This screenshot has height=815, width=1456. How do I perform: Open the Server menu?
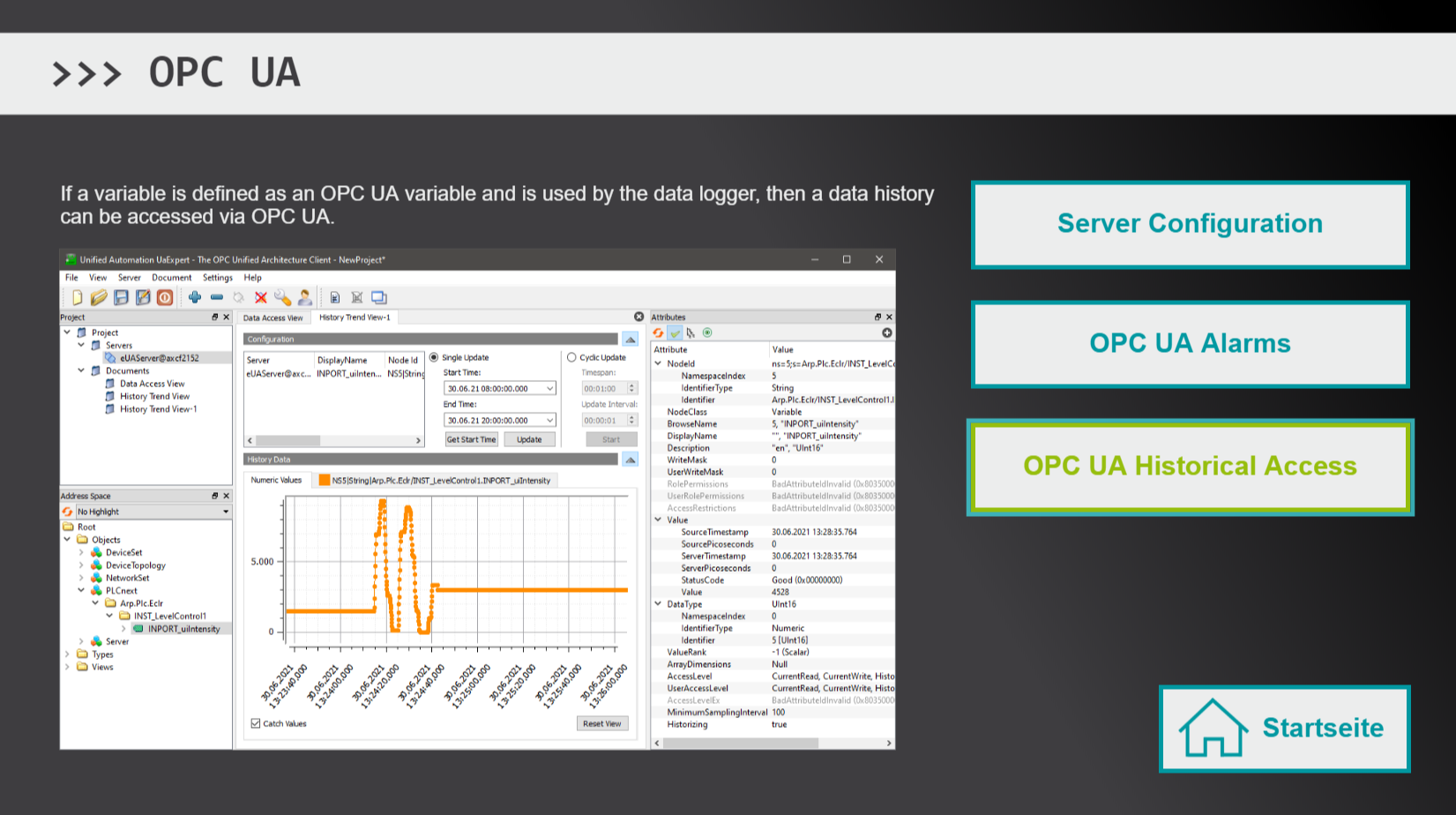click(130, 277)
